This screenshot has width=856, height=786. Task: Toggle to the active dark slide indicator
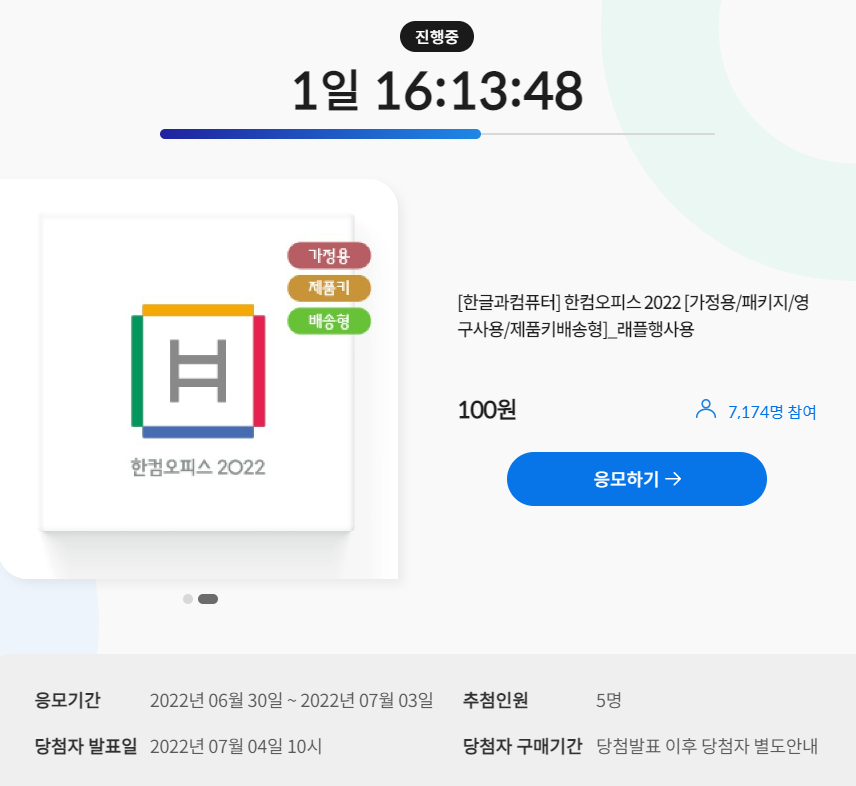tap(208, 600)
